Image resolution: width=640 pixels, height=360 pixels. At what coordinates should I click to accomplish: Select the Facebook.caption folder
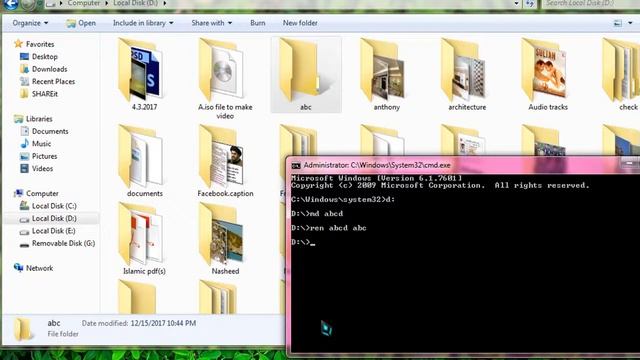tap(225, 161)
